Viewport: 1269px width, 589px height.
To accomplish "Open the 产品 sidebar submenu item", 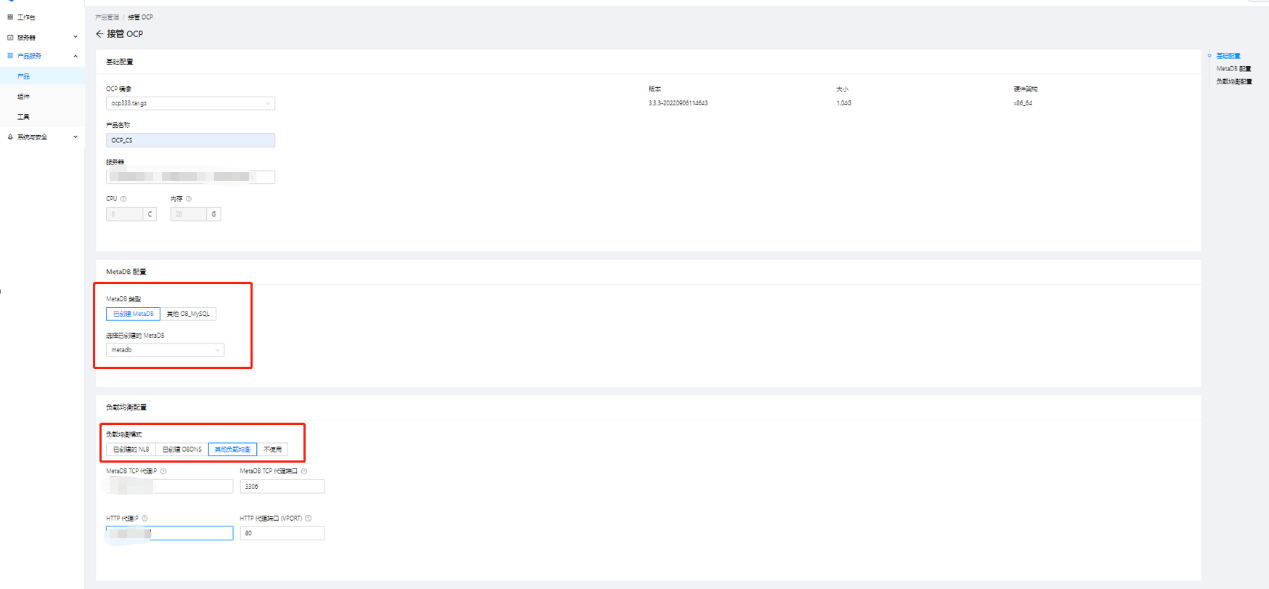I will (42, 76).
